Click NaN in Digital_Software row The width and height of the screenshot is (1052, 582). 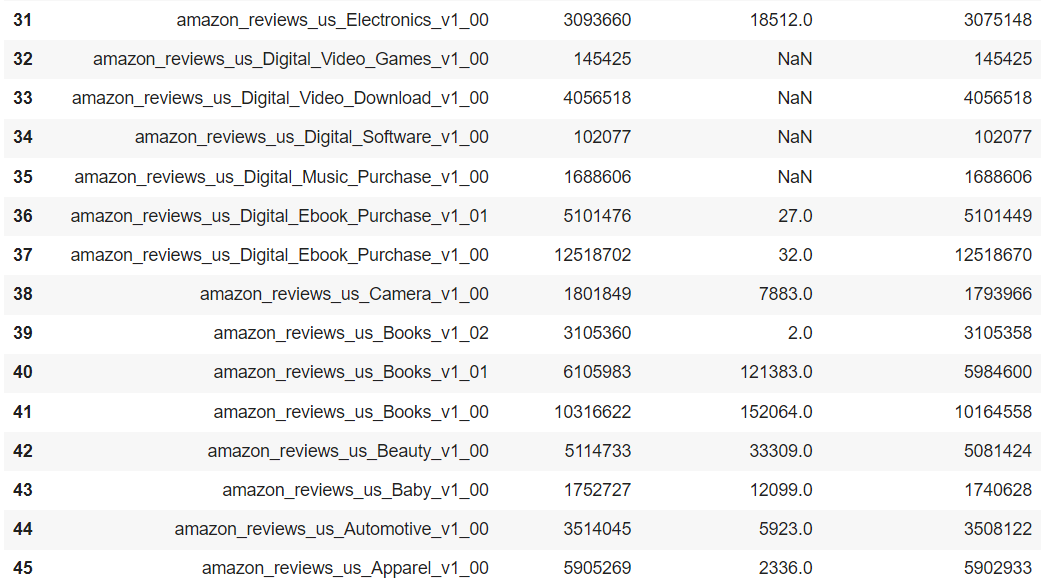(x=795, y=137)
